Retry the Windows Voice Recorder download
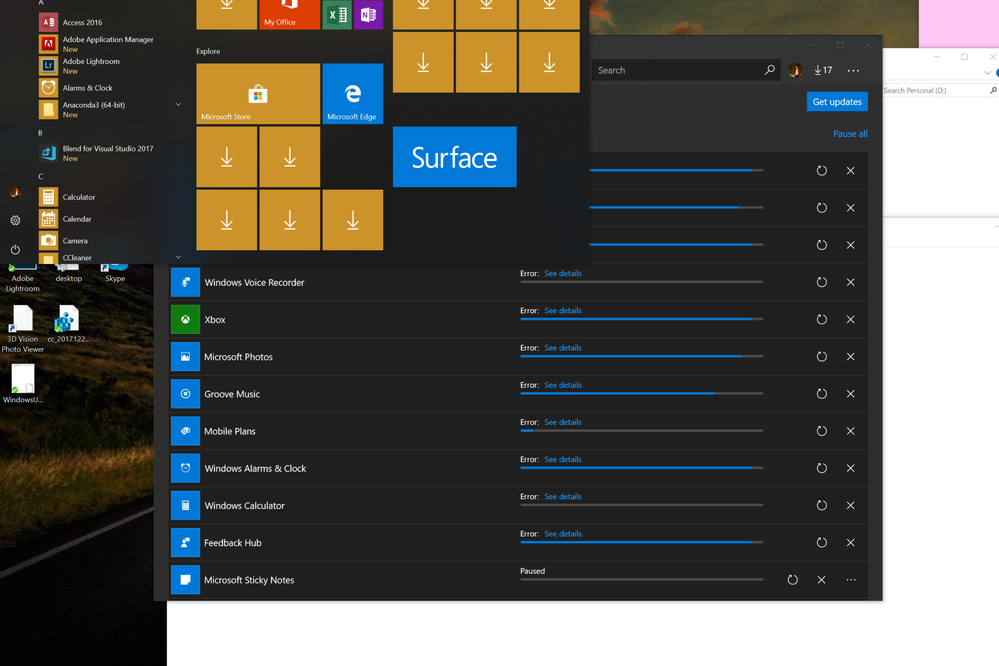999x666 pixels. [x=822, y=282]
